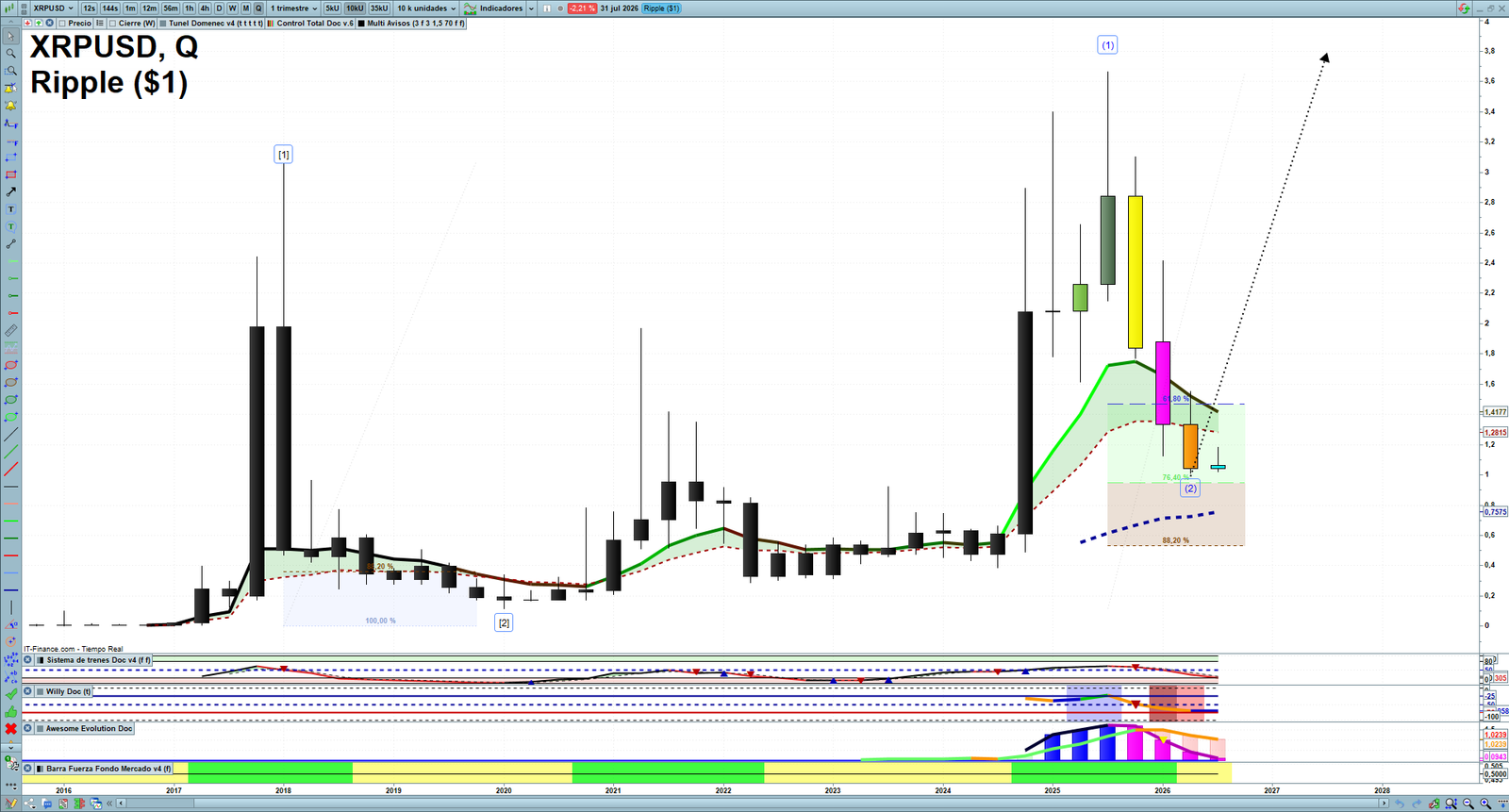Select the zoom-area selection tool
1509x812 pixels.
point(10,71)
